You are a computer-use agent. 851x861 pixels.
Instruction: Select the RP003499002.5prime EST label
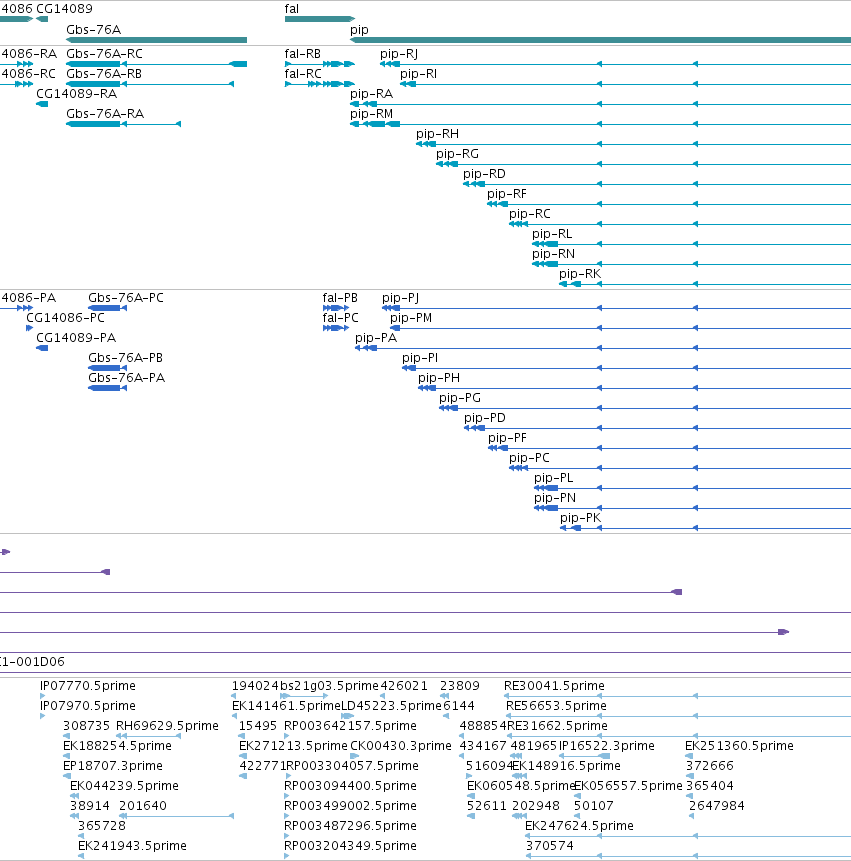[x=350, y=806]
